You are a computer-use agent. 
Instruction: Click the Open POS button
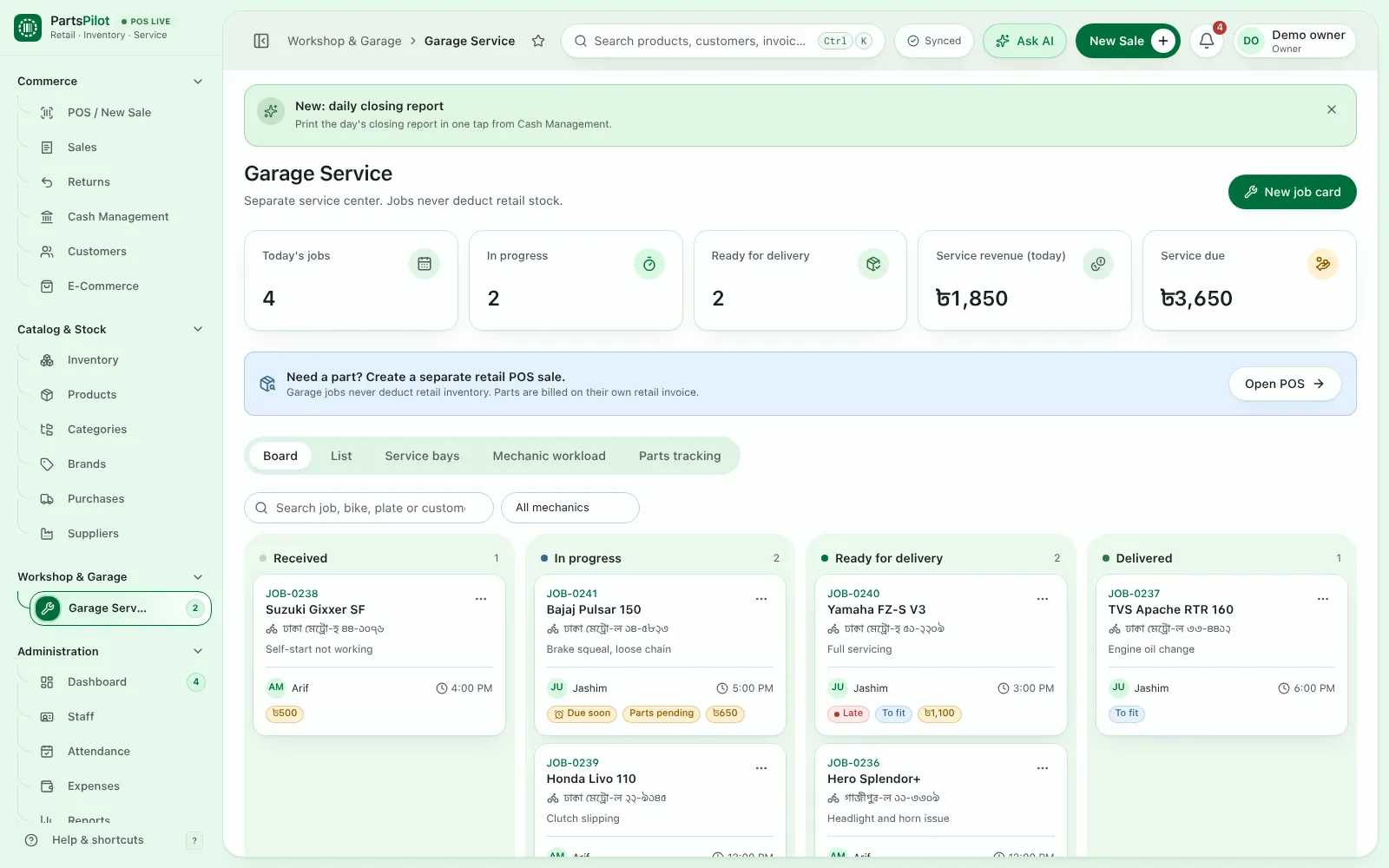pos(1285,384)
